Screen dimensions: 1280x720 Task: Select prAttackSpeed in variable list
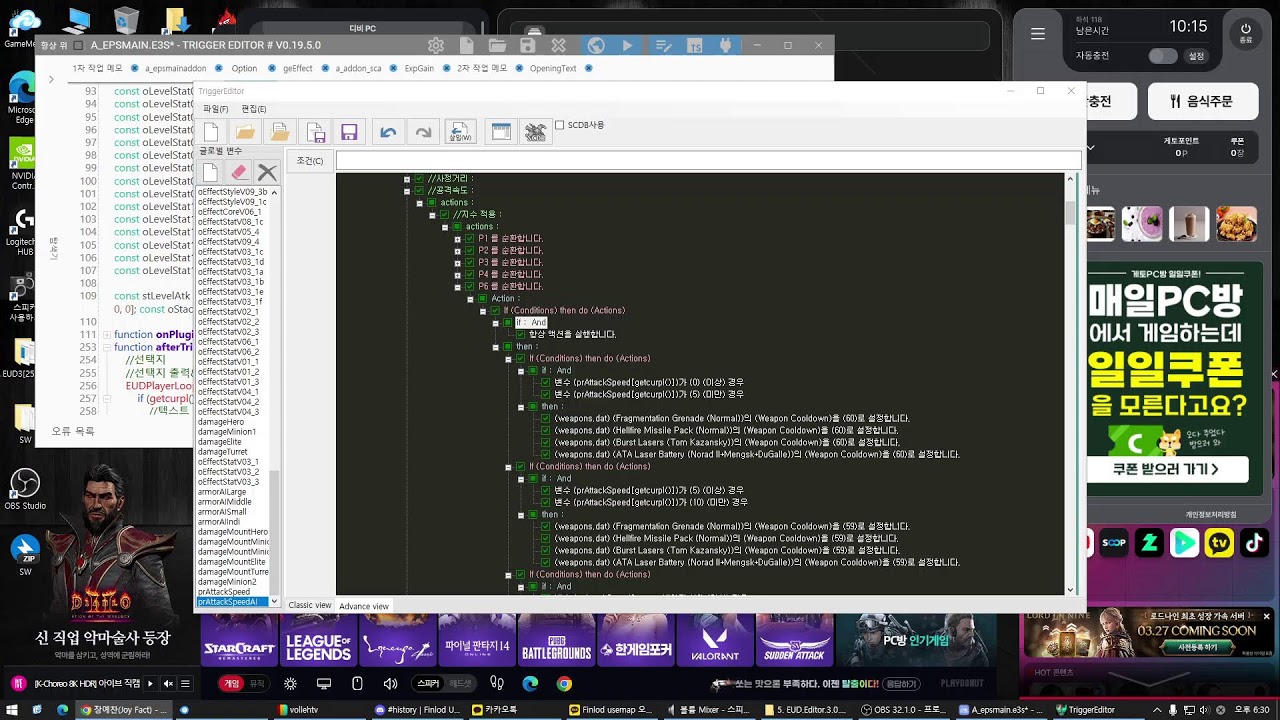pyautogui.click(x=224, y=592)
